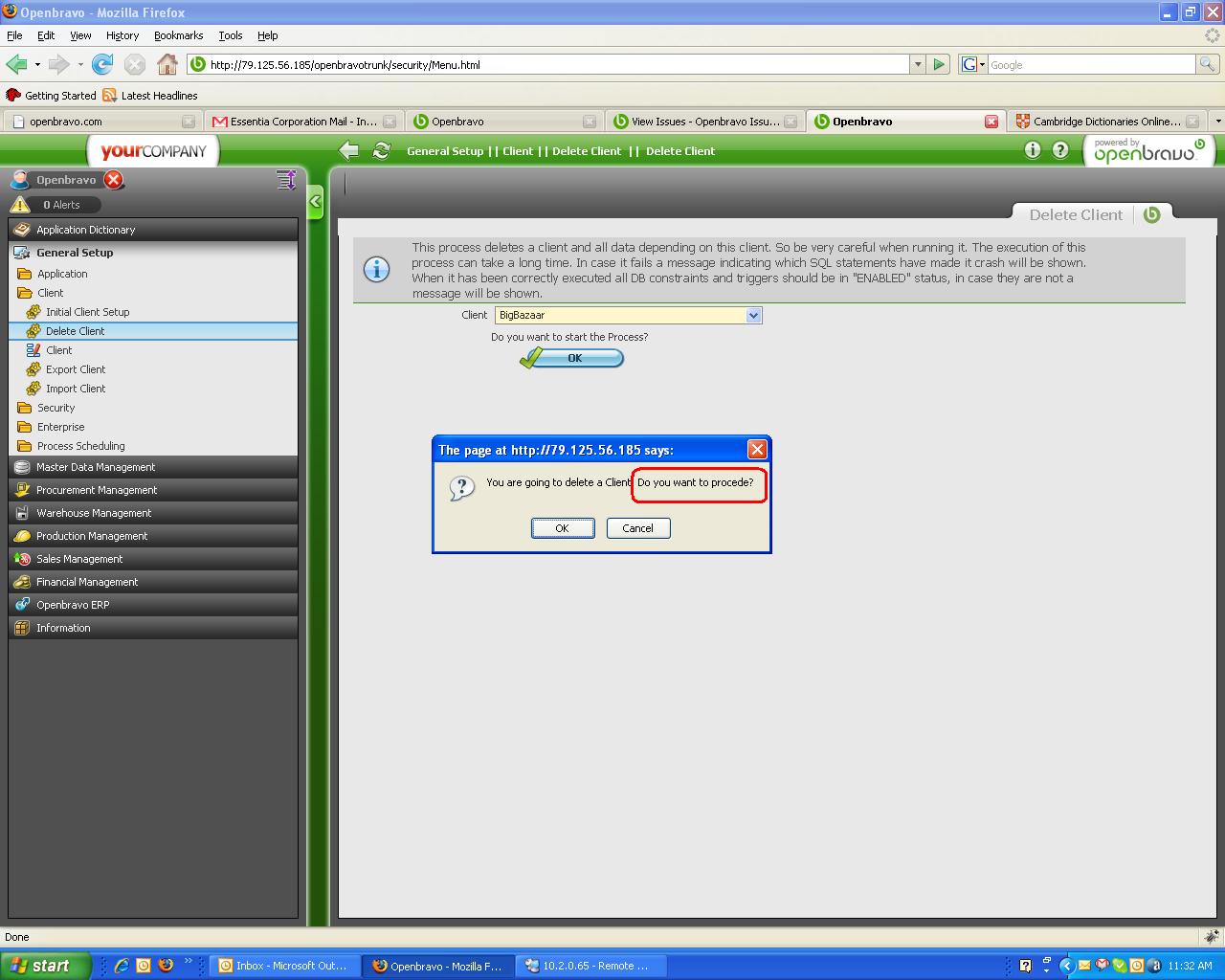Image resolution: width=1225 pixels, height=980 pixels.
Task: Click the Firefox Home icon
Action: [167, 64]
